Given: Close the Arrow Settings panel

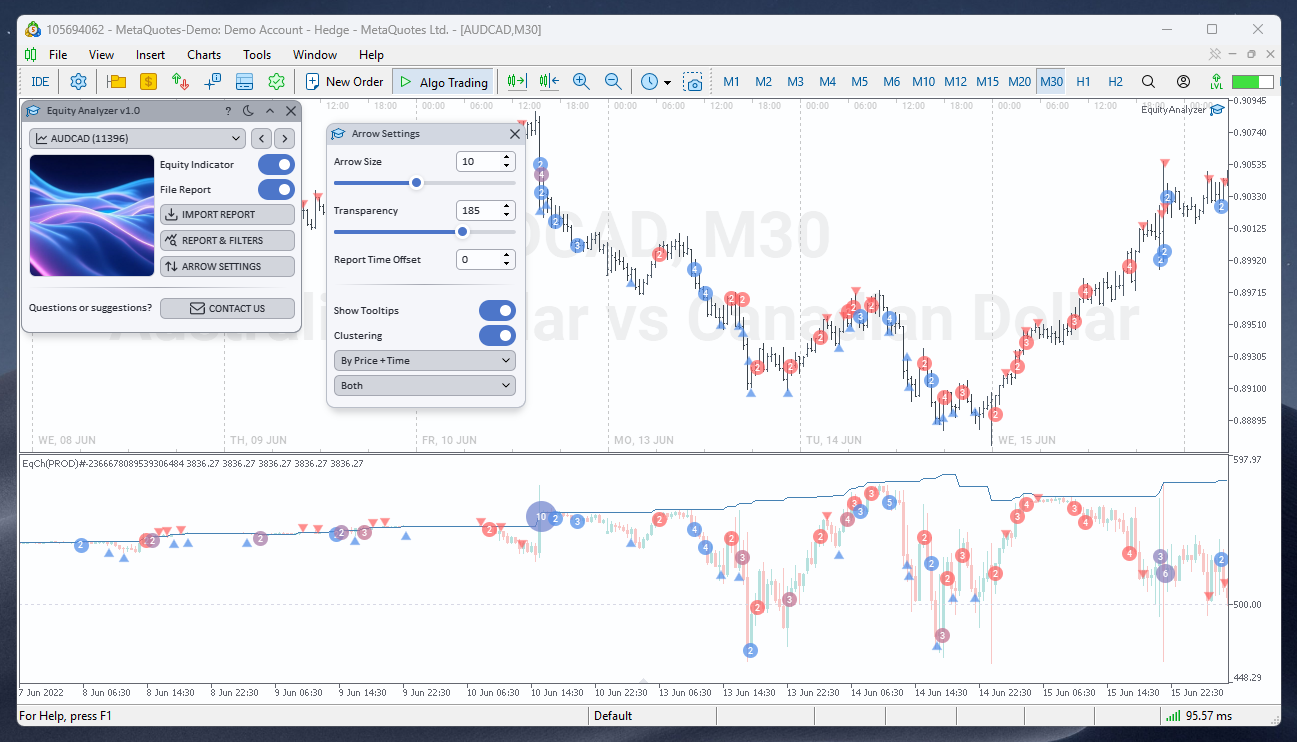Looking at the screenshot, I should 515,133.
